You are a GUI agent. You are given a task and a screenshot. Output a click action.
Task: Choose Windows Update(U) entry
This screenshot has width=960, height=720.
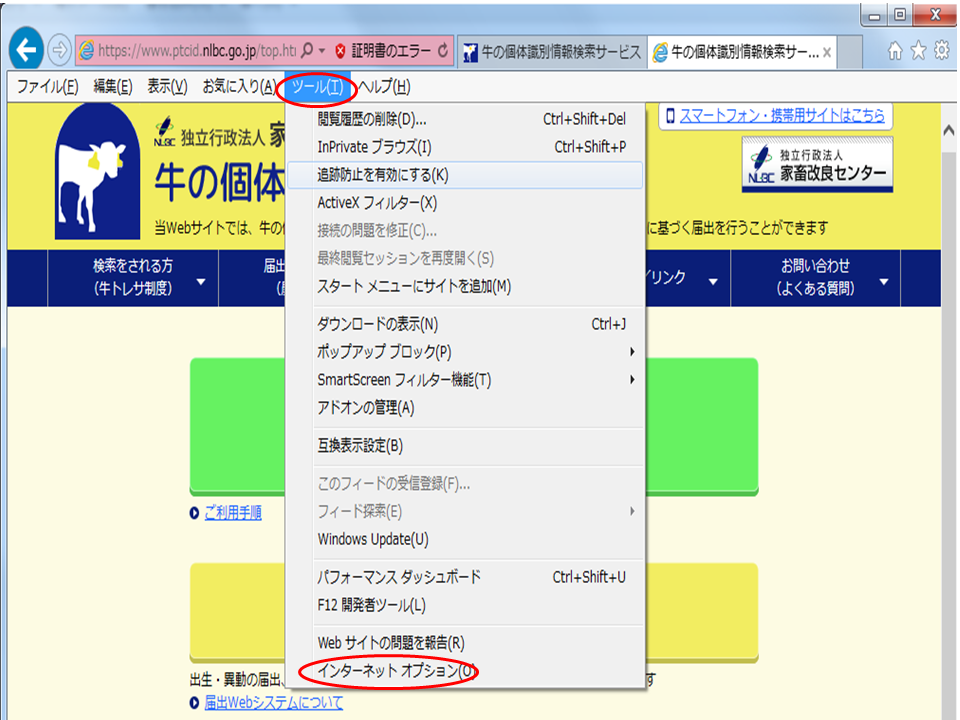(x=465, y=539)
